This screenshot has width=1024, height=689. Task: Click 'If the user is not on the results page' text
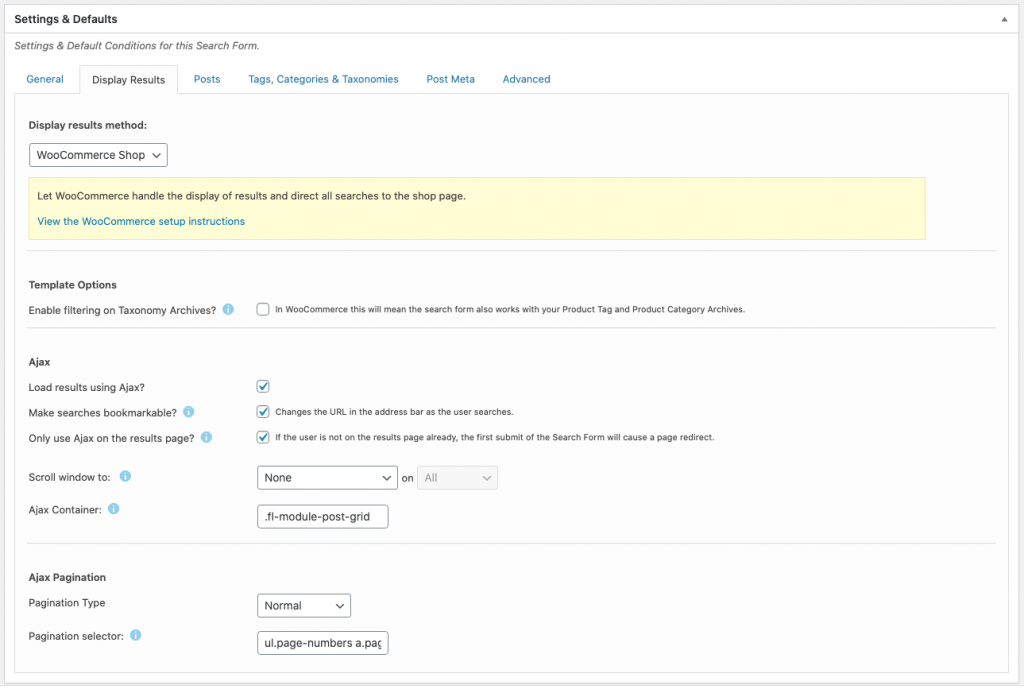(494, 438)
